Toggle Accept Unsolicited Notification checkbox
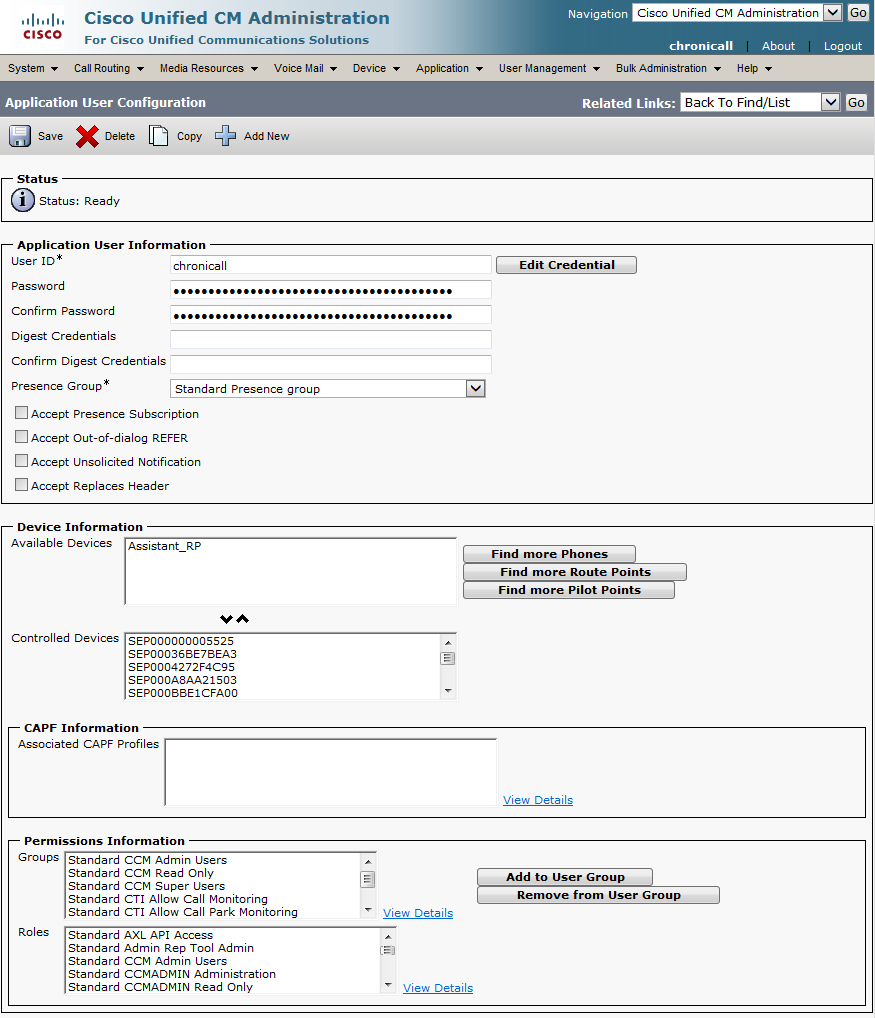Image resolution: width=875 pixels, height=1018 pixels. tap(21, 461)
